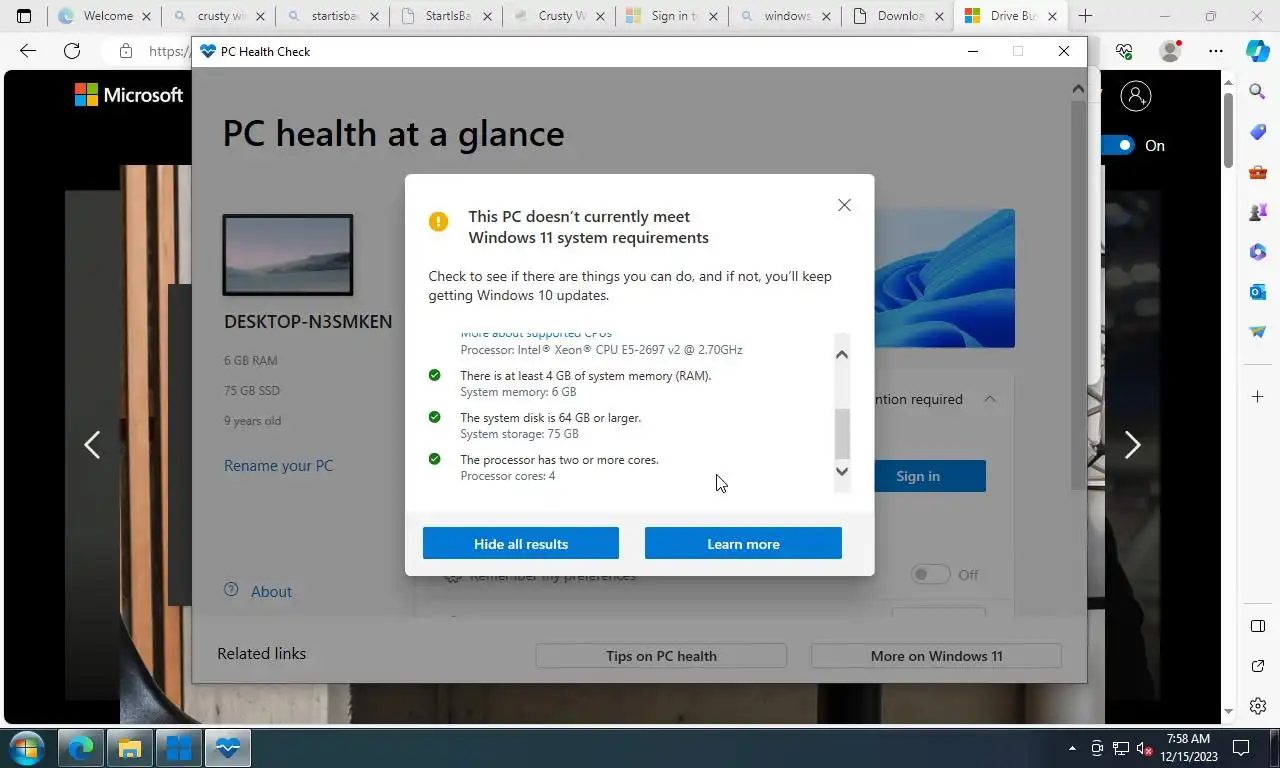Toggle the Remember my preferences switch
The image size is (1280, 768).
coord(930,574)
